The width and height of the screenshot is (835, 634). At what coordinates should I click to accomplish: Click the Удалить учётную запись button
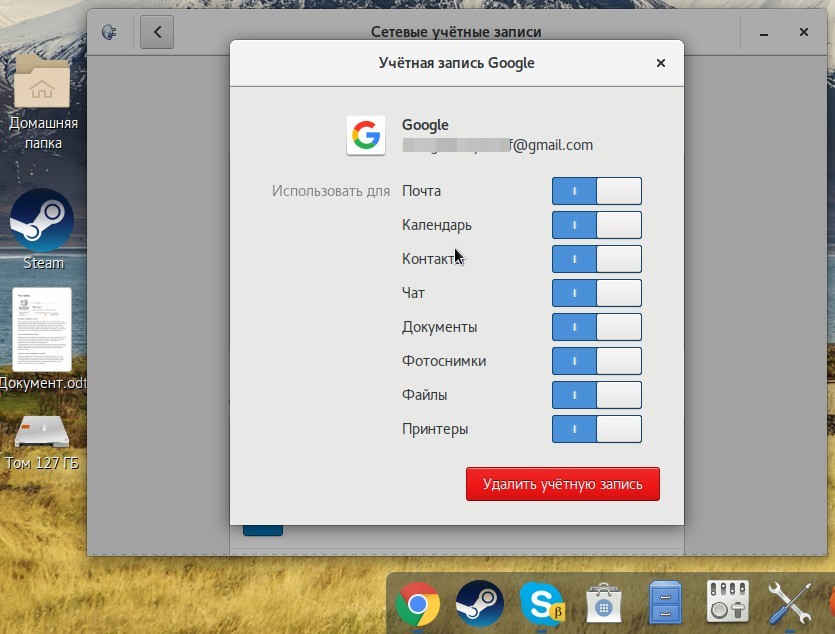point(563,484)
